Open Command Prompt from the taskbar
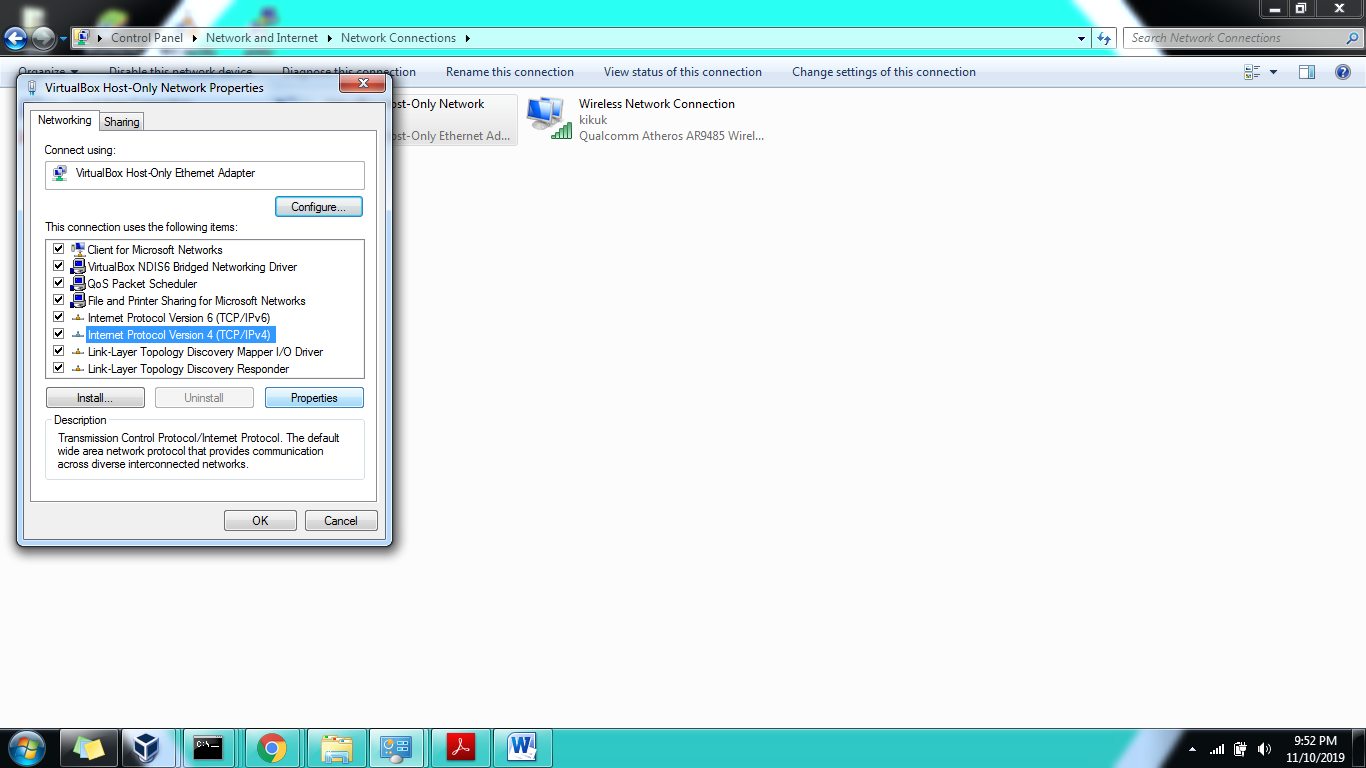 [208, 748]
